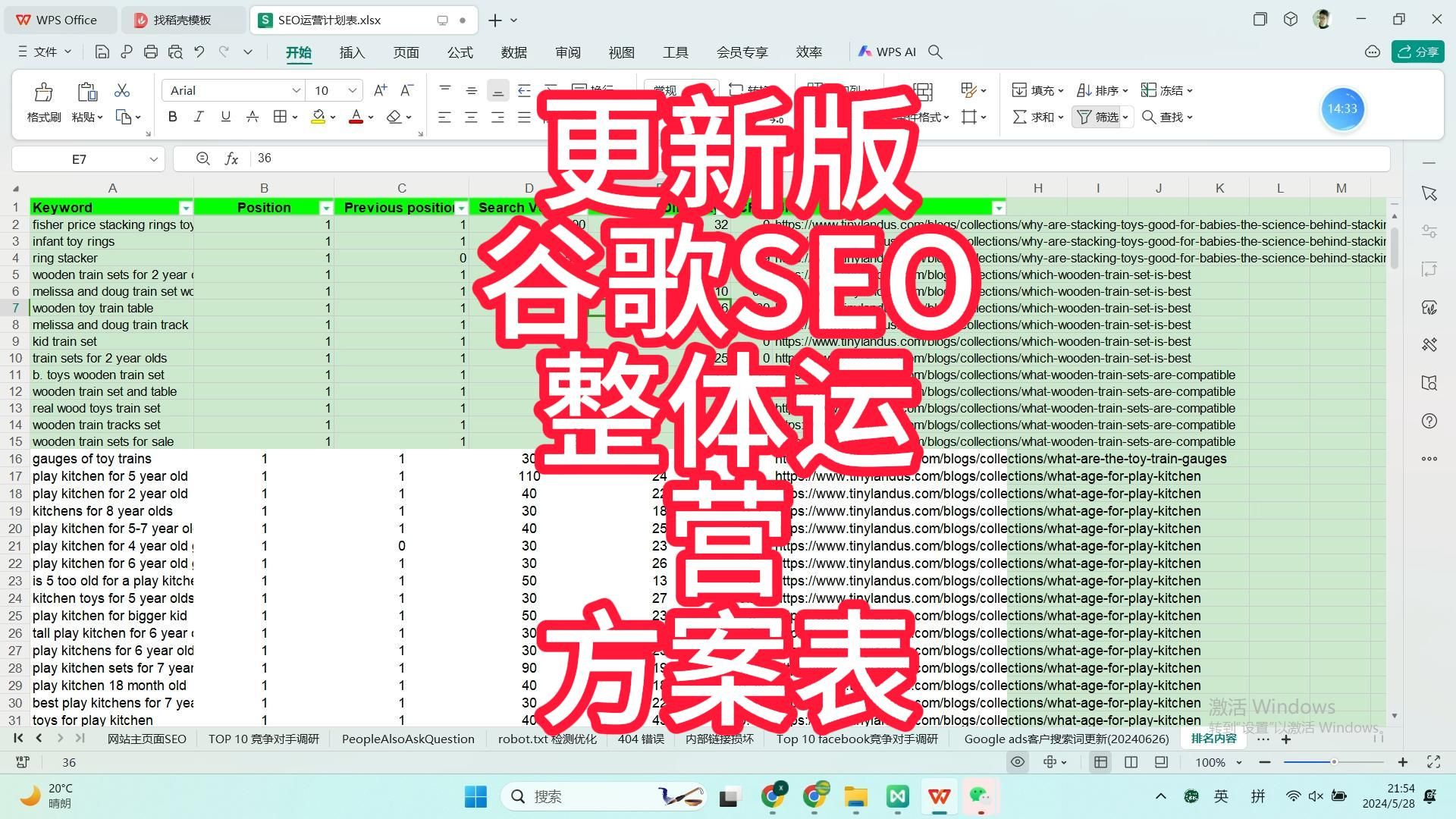1456x819 pixels.
Task: Select the Borders icon in toolbar
Action: coord(280,117)
